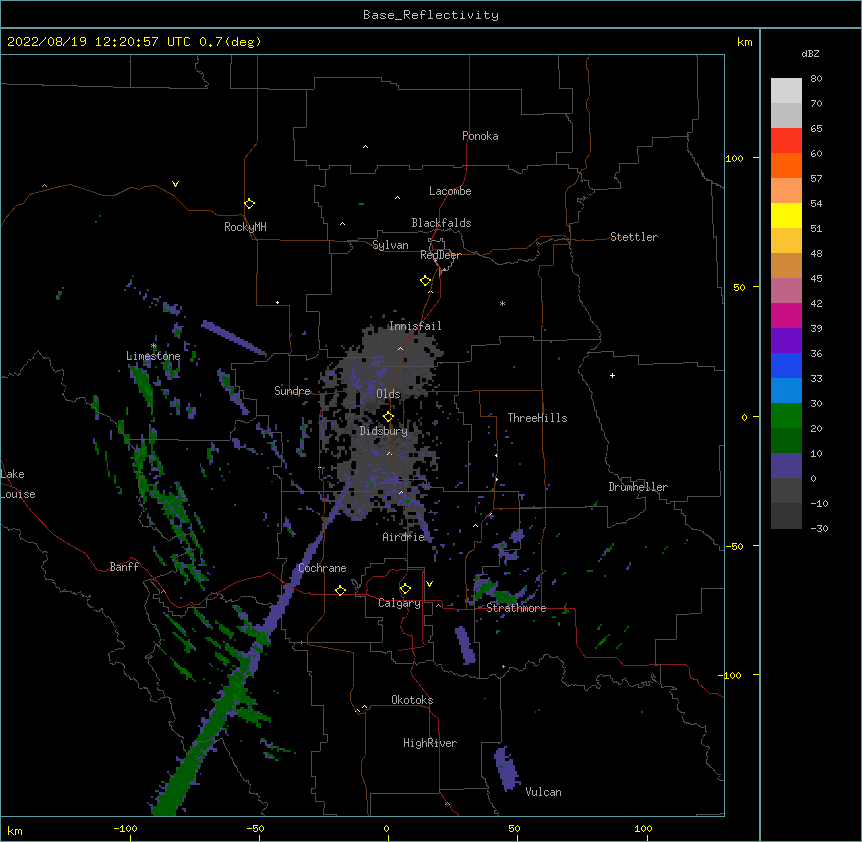
Task: Click the purple echo patch north of Vulcan
Action: [507, 769]
